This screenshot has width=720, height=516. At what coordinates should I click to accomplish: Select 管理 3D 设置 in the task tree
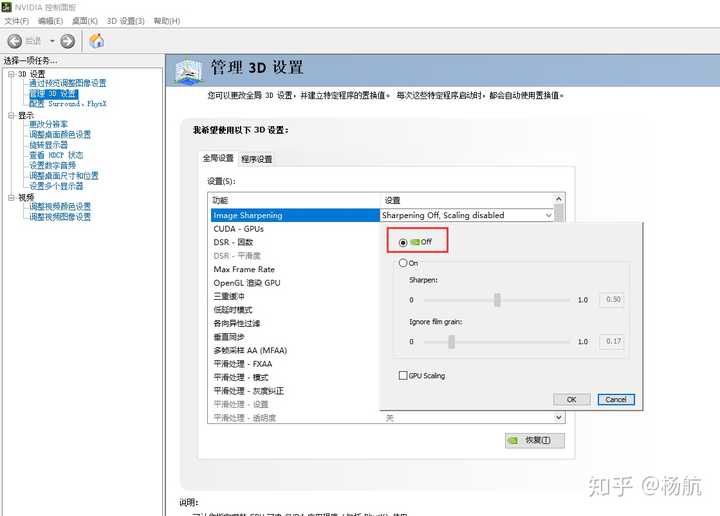point(53,94)
